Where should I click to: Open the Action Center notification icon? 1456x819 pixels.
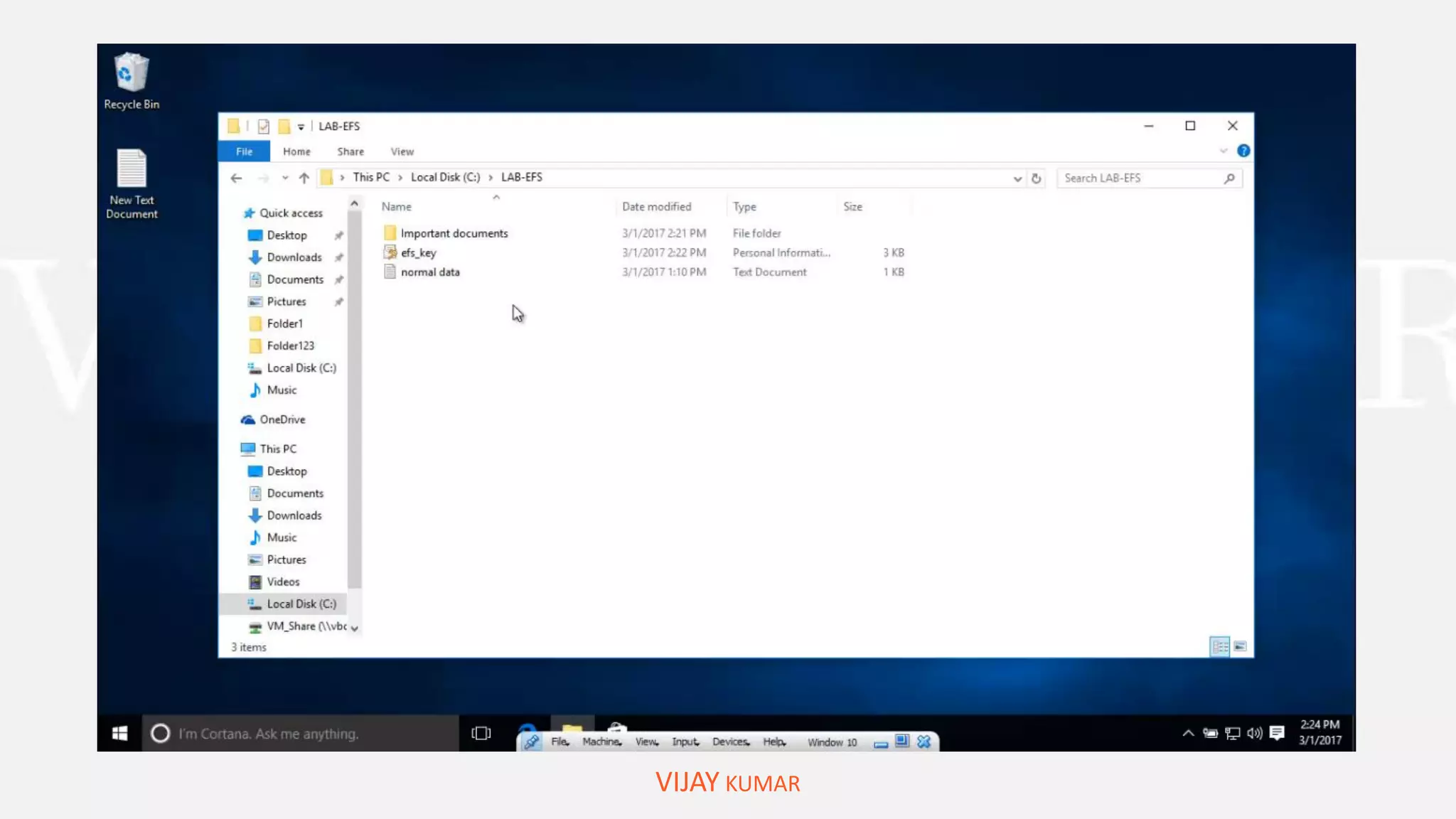click(x=1277, y=732)
